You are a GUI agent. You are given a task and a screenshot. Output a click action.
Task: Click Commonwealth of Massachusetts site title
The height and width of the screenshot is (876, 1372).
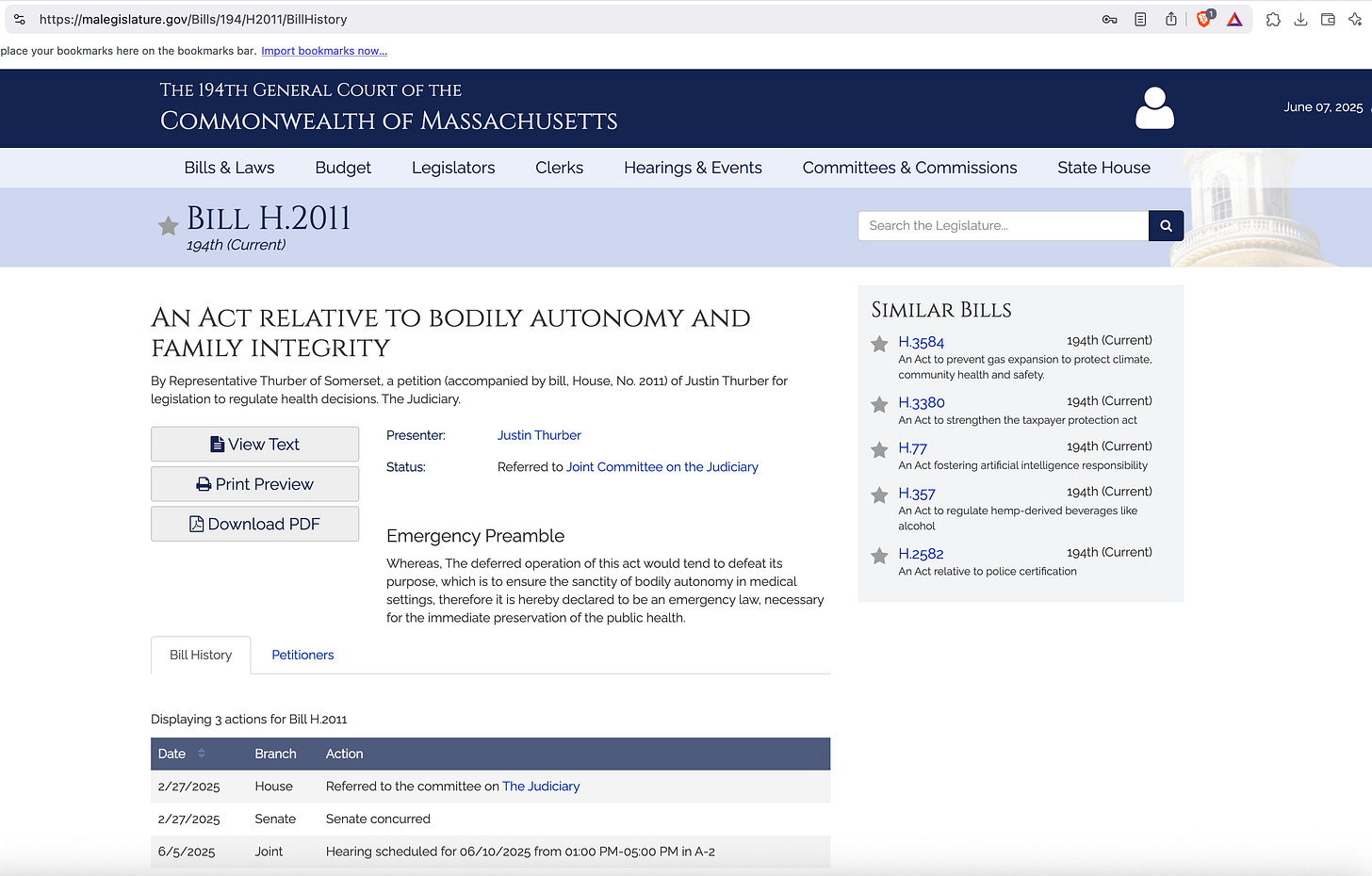click(388, 121)
